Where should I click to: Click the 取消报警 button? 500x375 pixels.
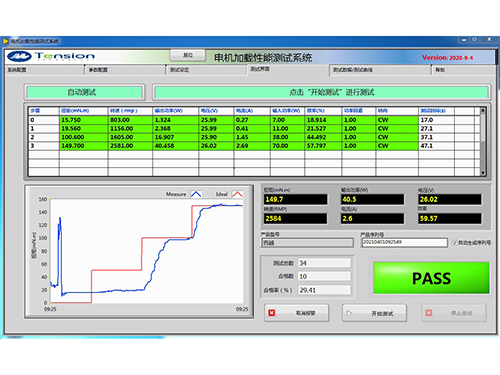(x=297, y=313)
